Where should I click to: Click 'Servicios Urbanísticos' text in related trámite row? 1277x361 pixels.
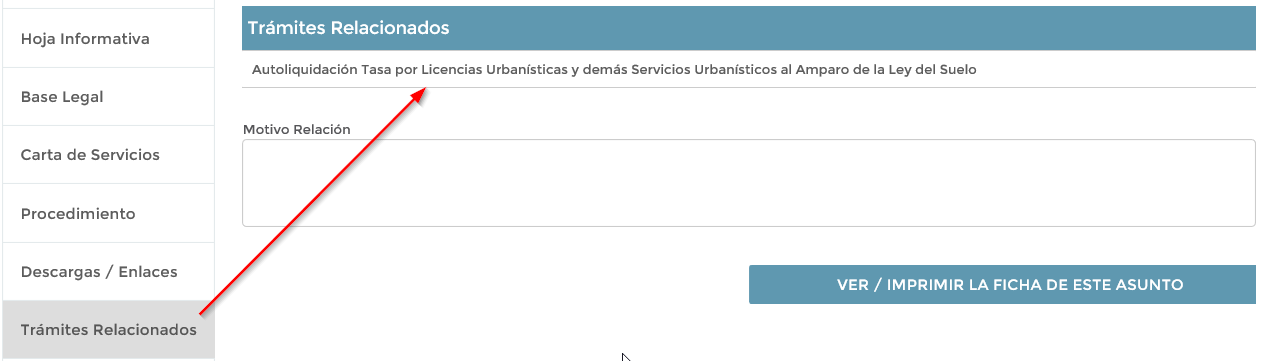[704, 70]
